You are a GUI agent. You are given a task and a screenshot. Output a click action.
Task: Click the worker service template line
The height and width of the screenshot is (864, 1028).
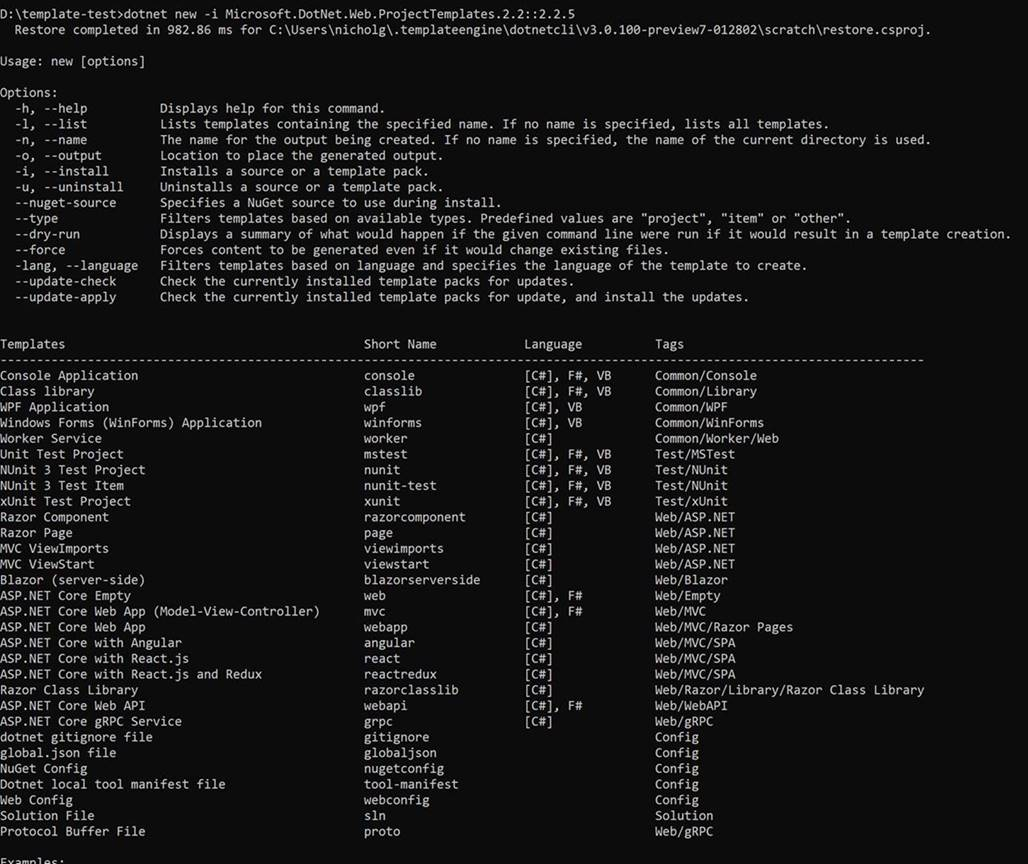[51, 438]
